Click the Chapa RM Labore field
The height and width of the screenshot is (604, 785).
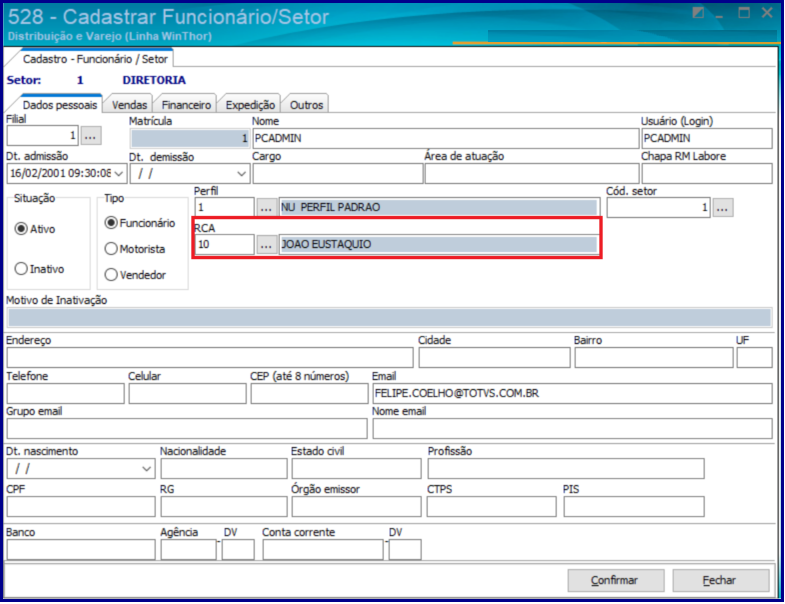tap(706, 174)
